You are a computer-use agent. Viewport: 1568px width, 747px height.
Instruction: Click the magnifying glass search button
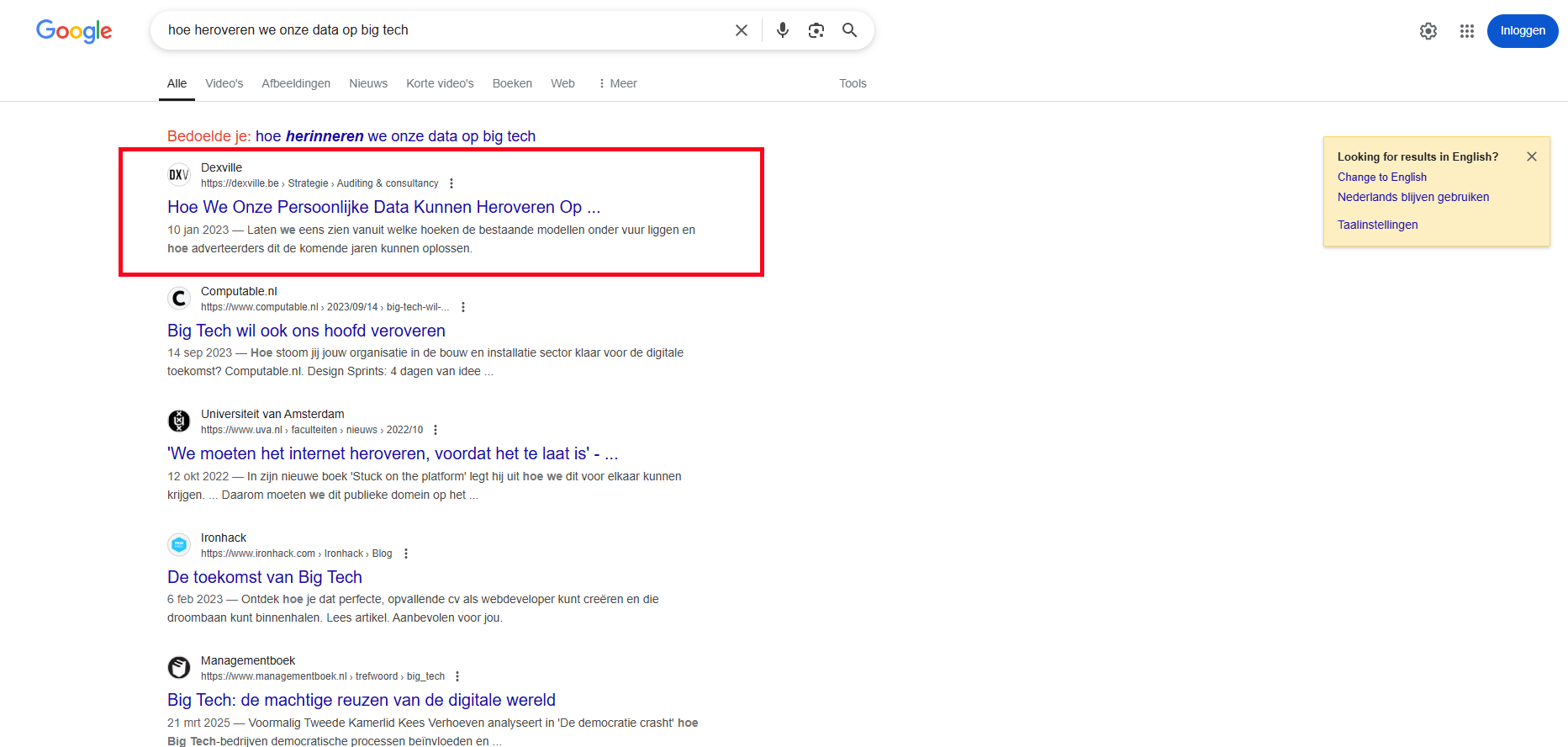pyautogui.click(x=850, y=30)
